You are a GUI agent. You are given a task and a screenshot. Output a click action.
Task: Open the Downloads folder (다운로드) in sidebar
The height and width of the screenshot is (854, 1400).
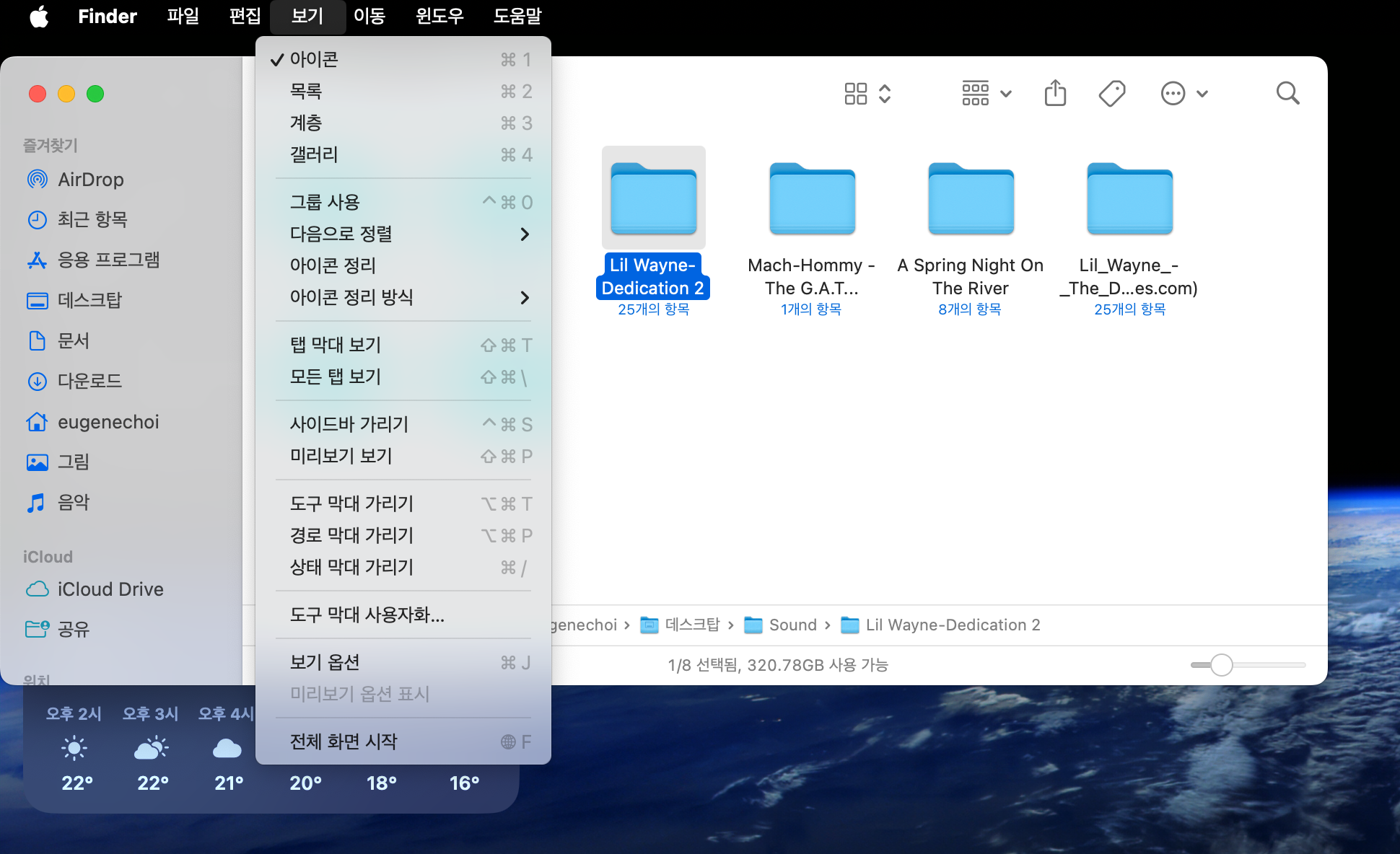click(89, 381)
